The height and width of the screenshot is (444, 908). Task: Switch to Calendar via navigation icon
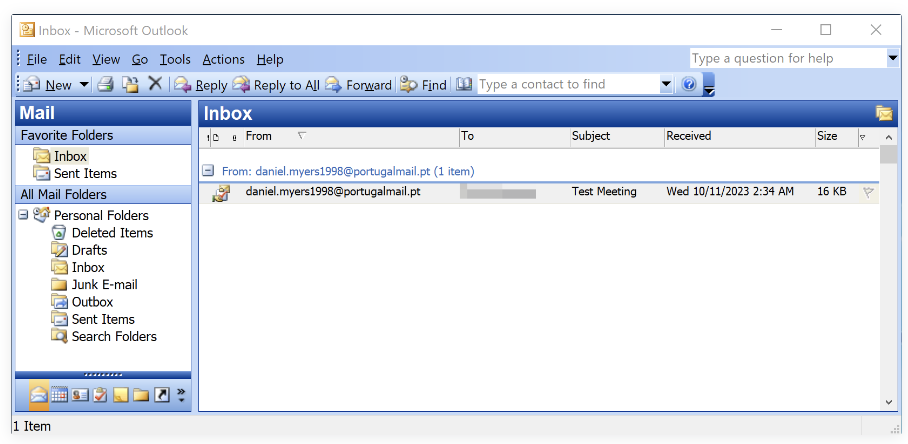(59, 395)
